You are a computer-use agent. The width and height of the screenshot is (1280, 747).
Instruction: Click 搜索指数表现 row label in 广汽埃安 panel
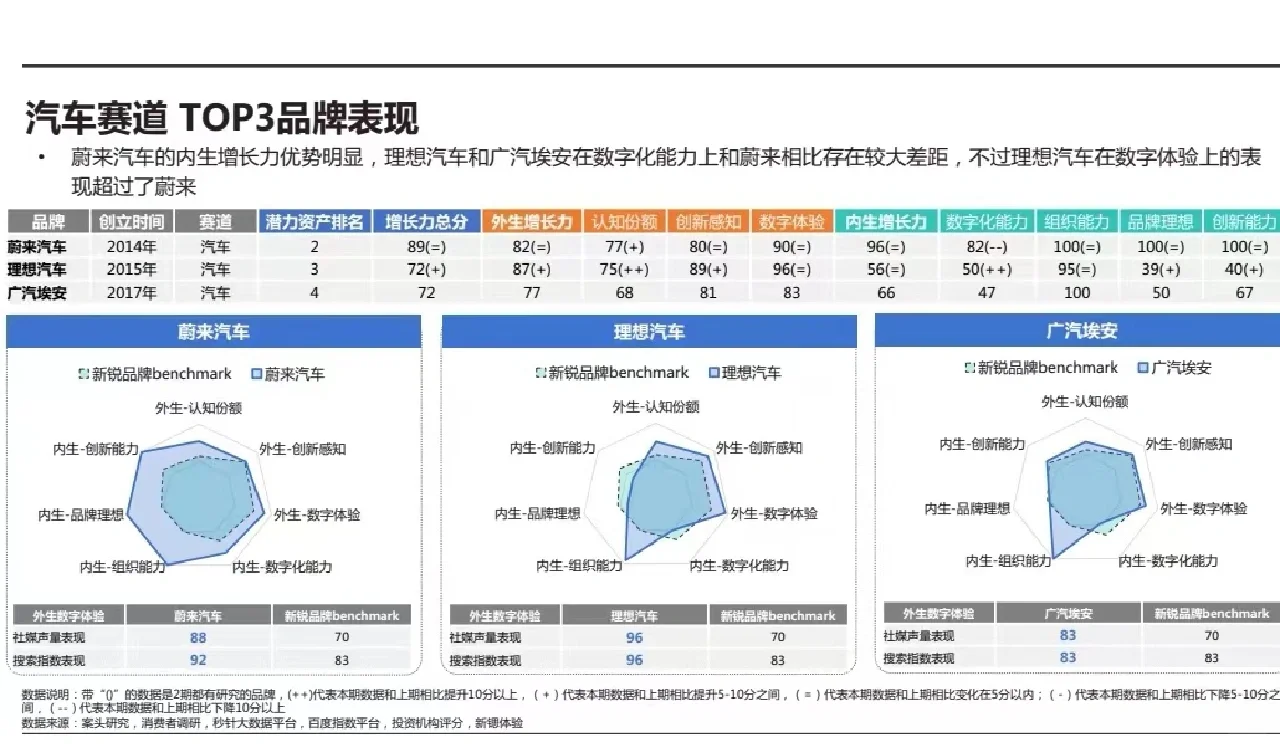coord(918,658)
